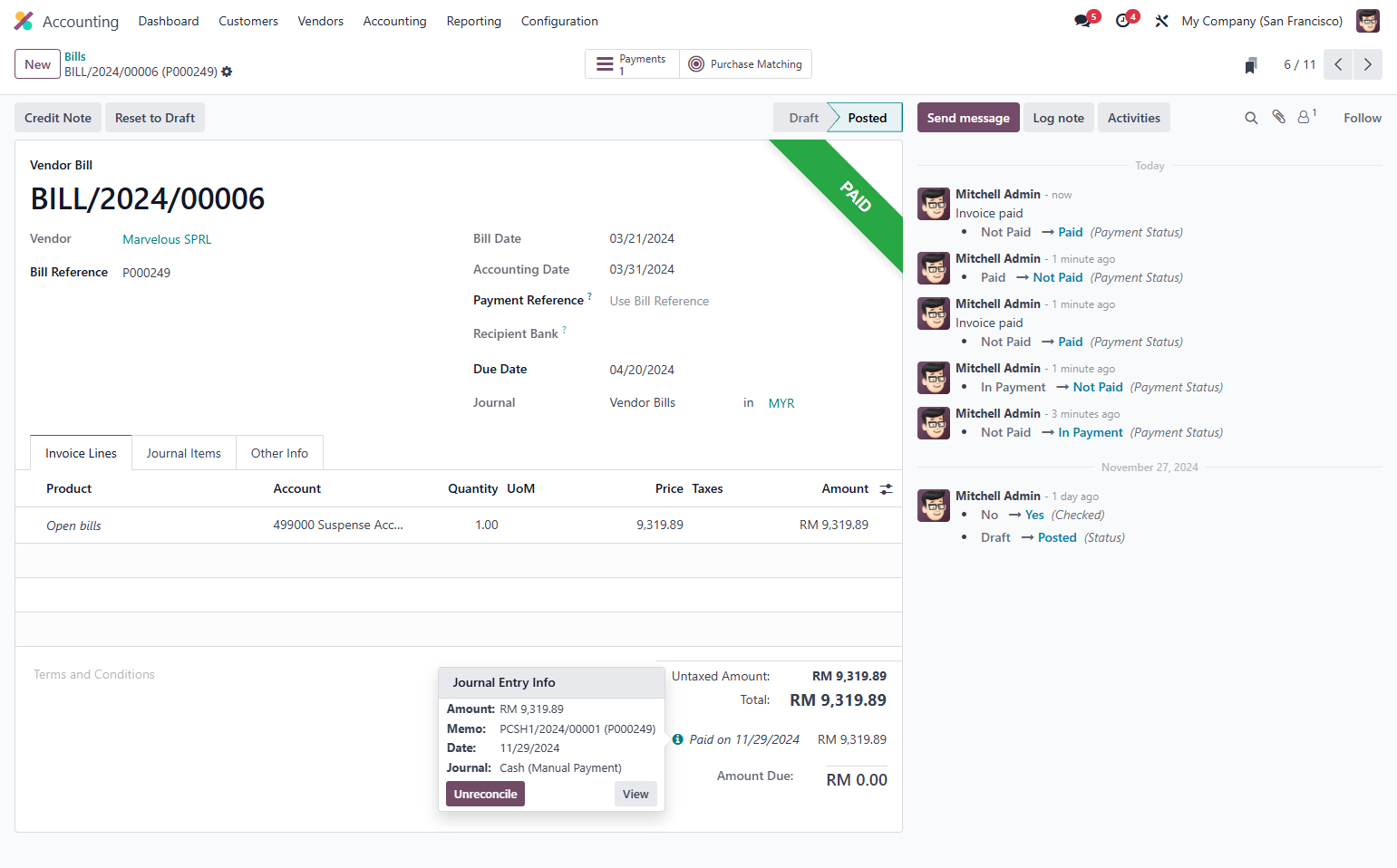Click the payment info circle icon
The height and width of the screenshot is (868, 1397).
click(677, 739)
